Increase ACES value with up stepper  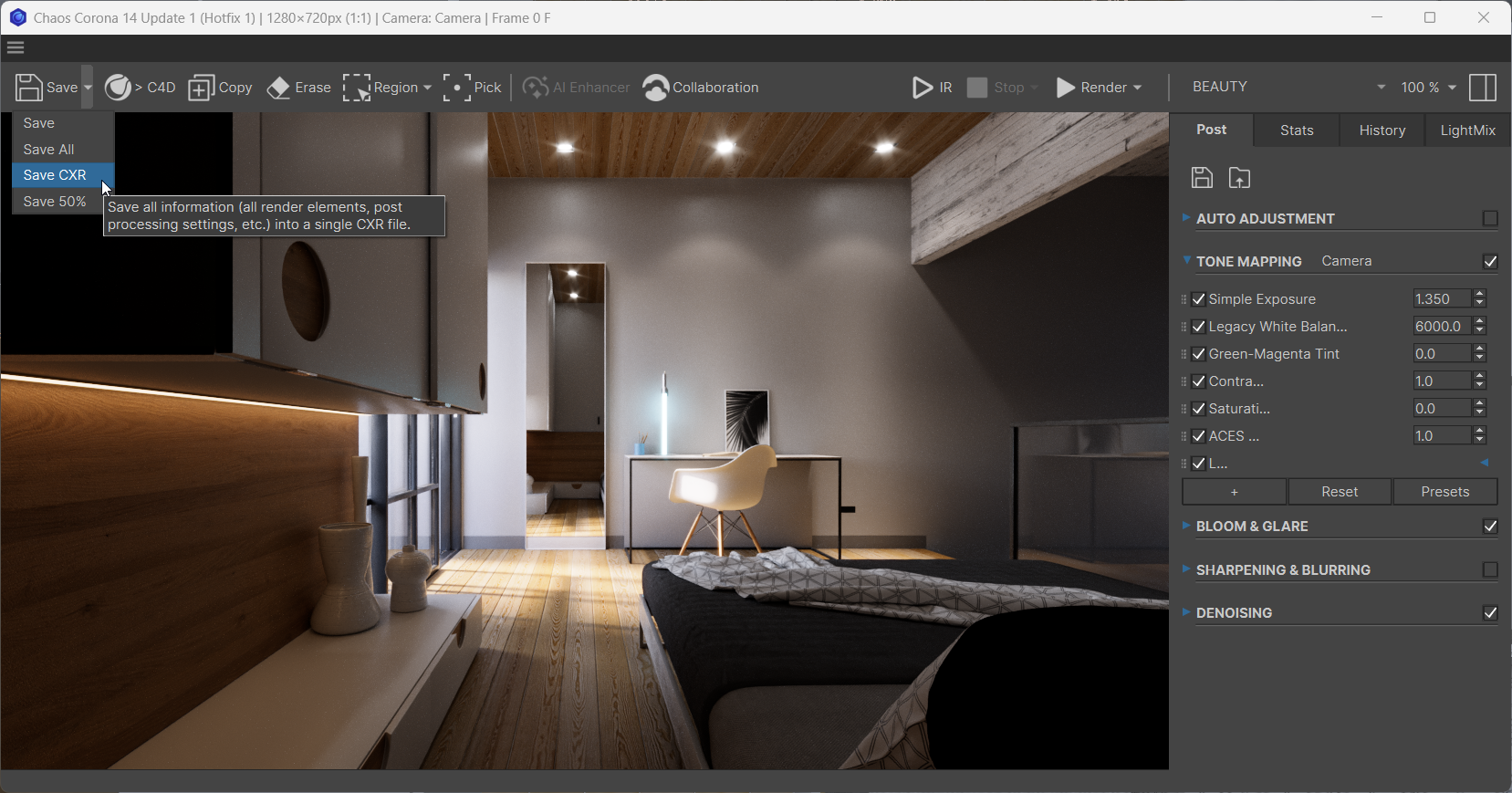pos(1480,432)
